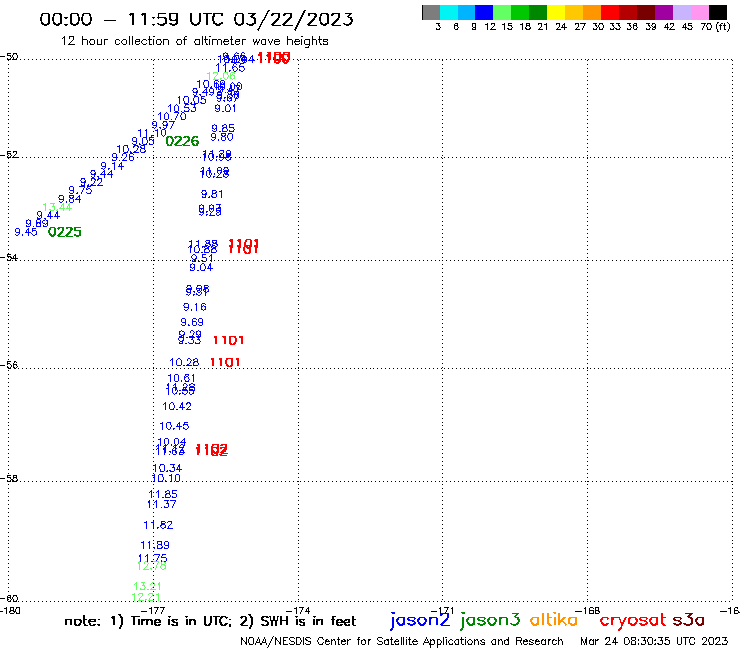Screen dimensions: 740x650
Task: Click the '12 hour collection of altimeter wave heights' subtitle
Action: 194,41
